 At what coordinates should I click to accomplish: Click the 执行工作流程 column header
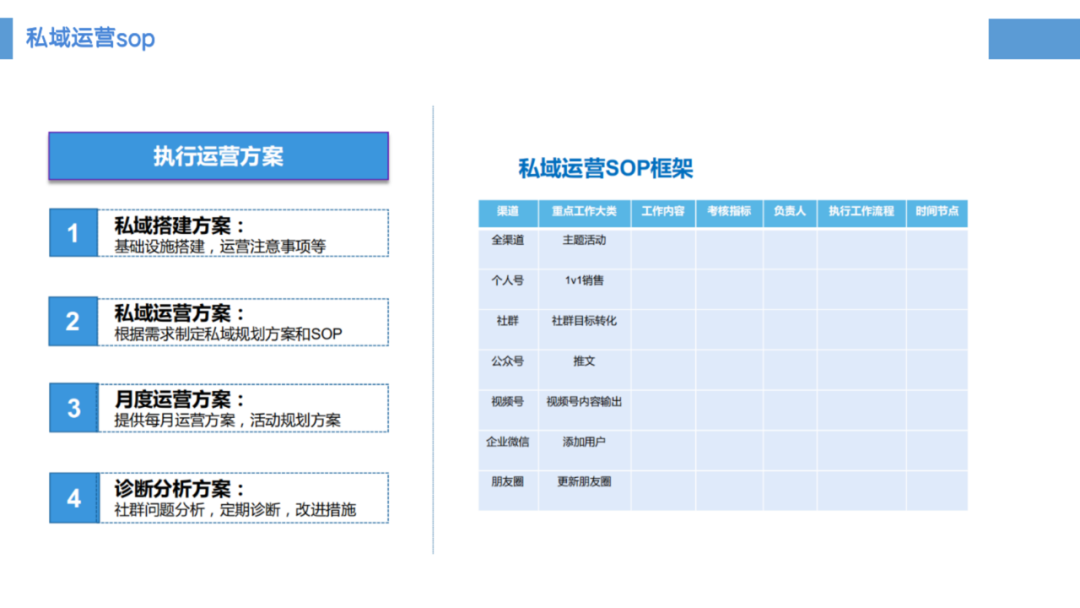pyautogui.click(x=862, y=213)
